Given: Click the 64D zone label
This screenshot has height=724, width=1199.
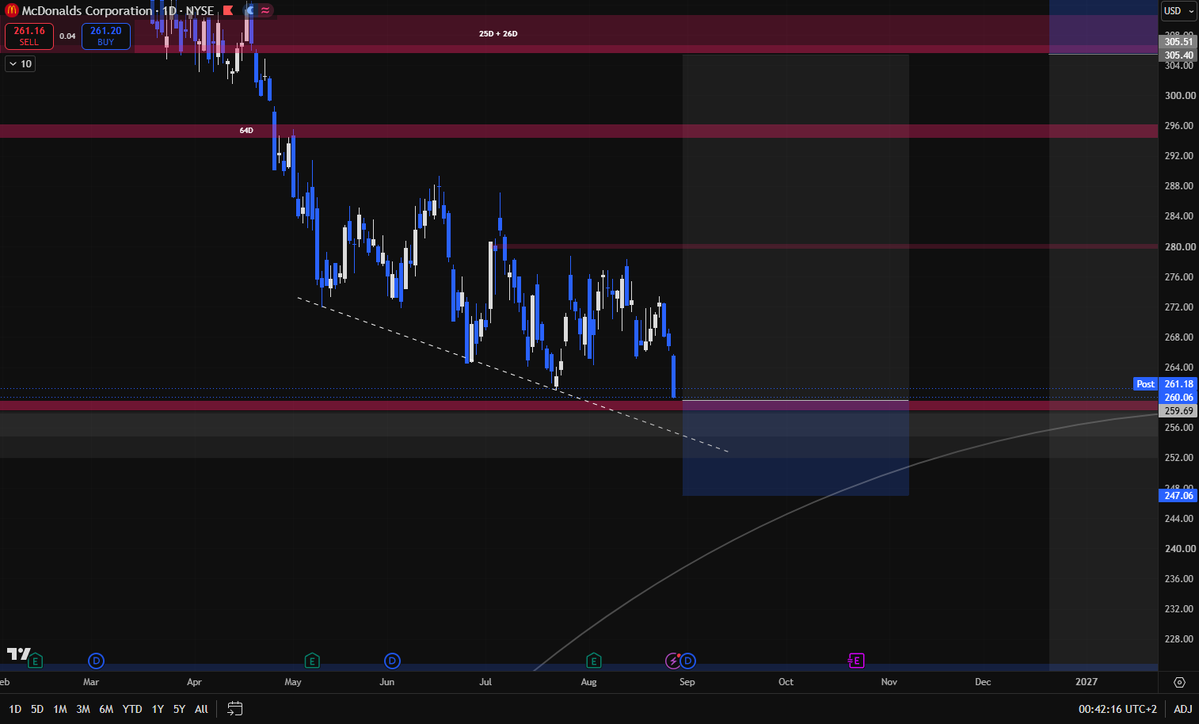Looking at the screenshot, I should click(x=246, y=131).
